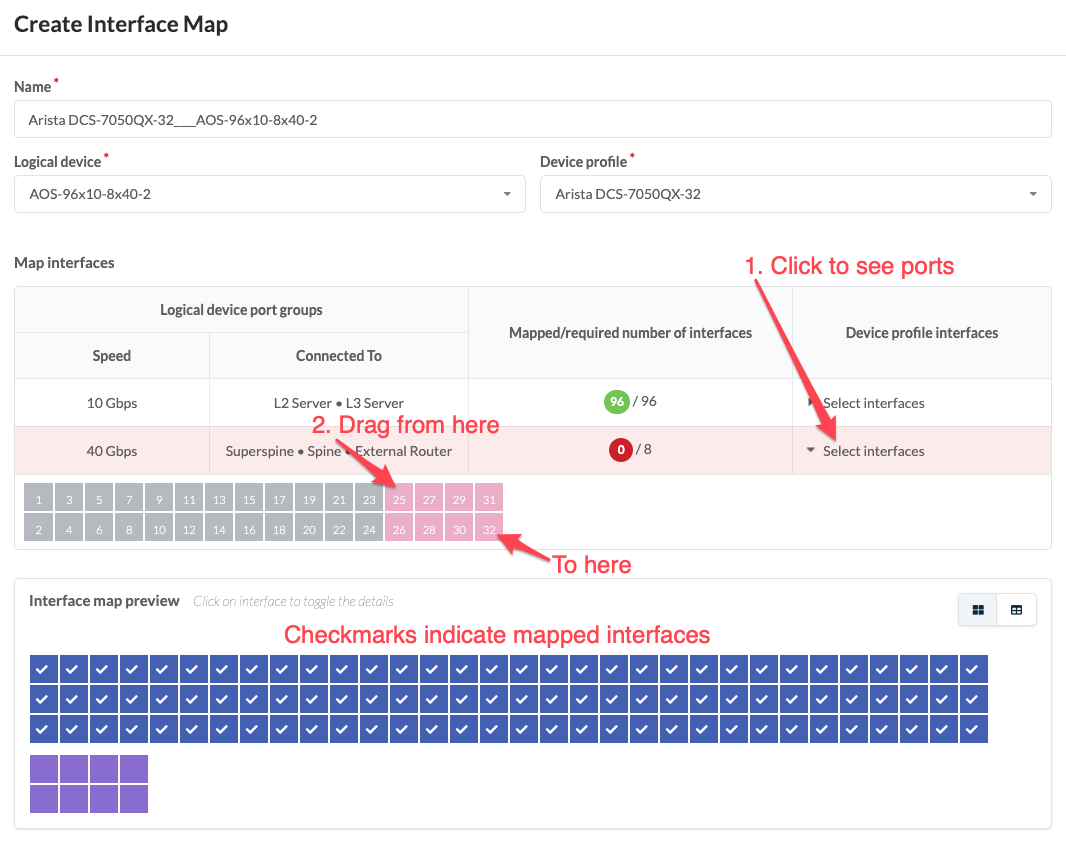Click port 32 in the port selector
1066x844 pixels.
(489, 530)
